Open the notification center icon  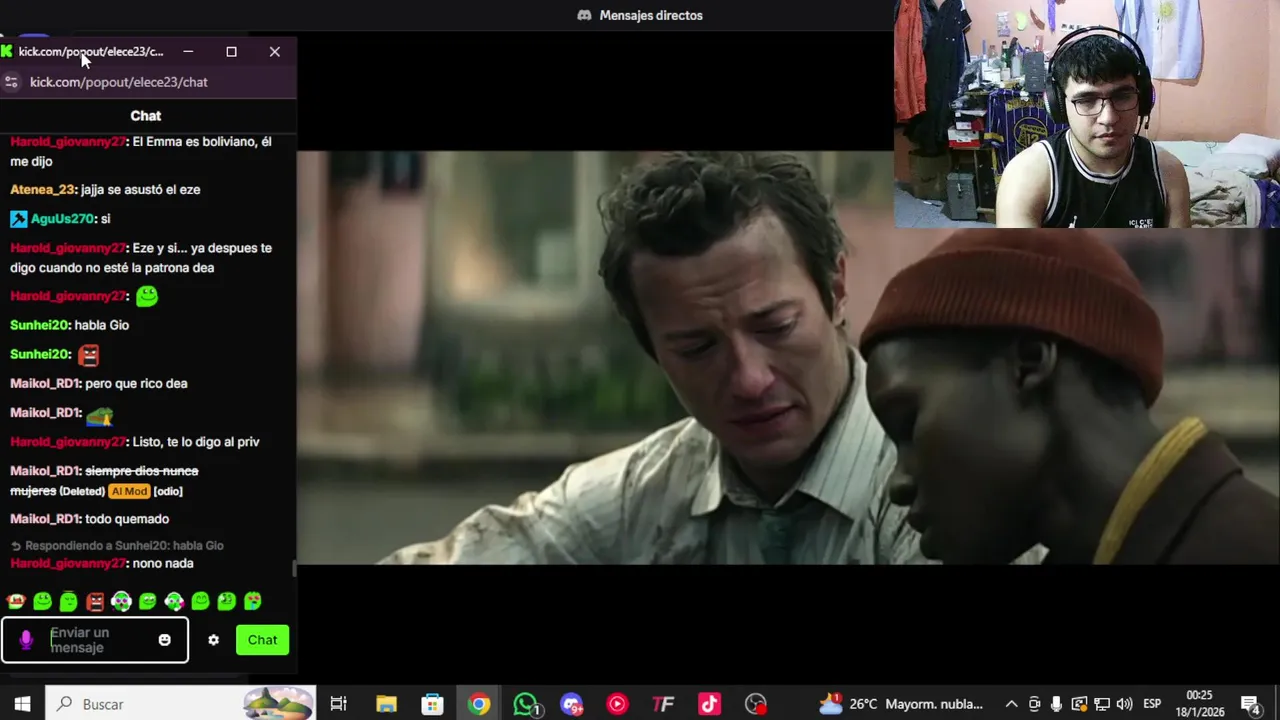point(1251,704)
